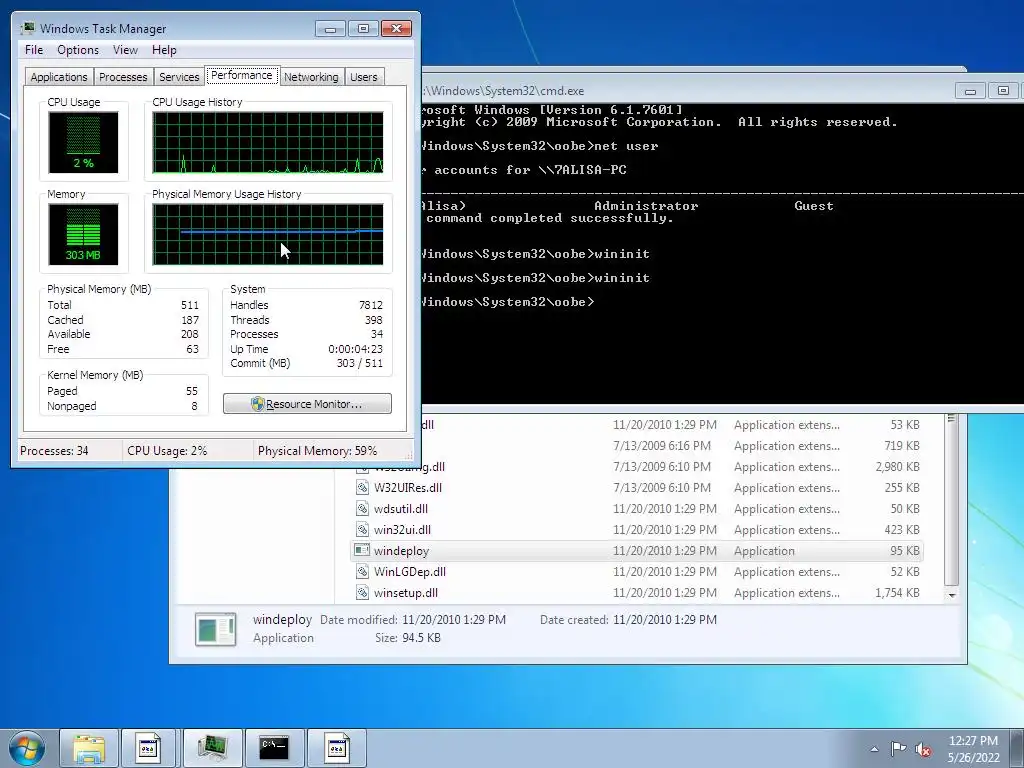Click the CPU Usage: 2% status bar entry
The image size is (1024, 768).
(x=167, y=451)
